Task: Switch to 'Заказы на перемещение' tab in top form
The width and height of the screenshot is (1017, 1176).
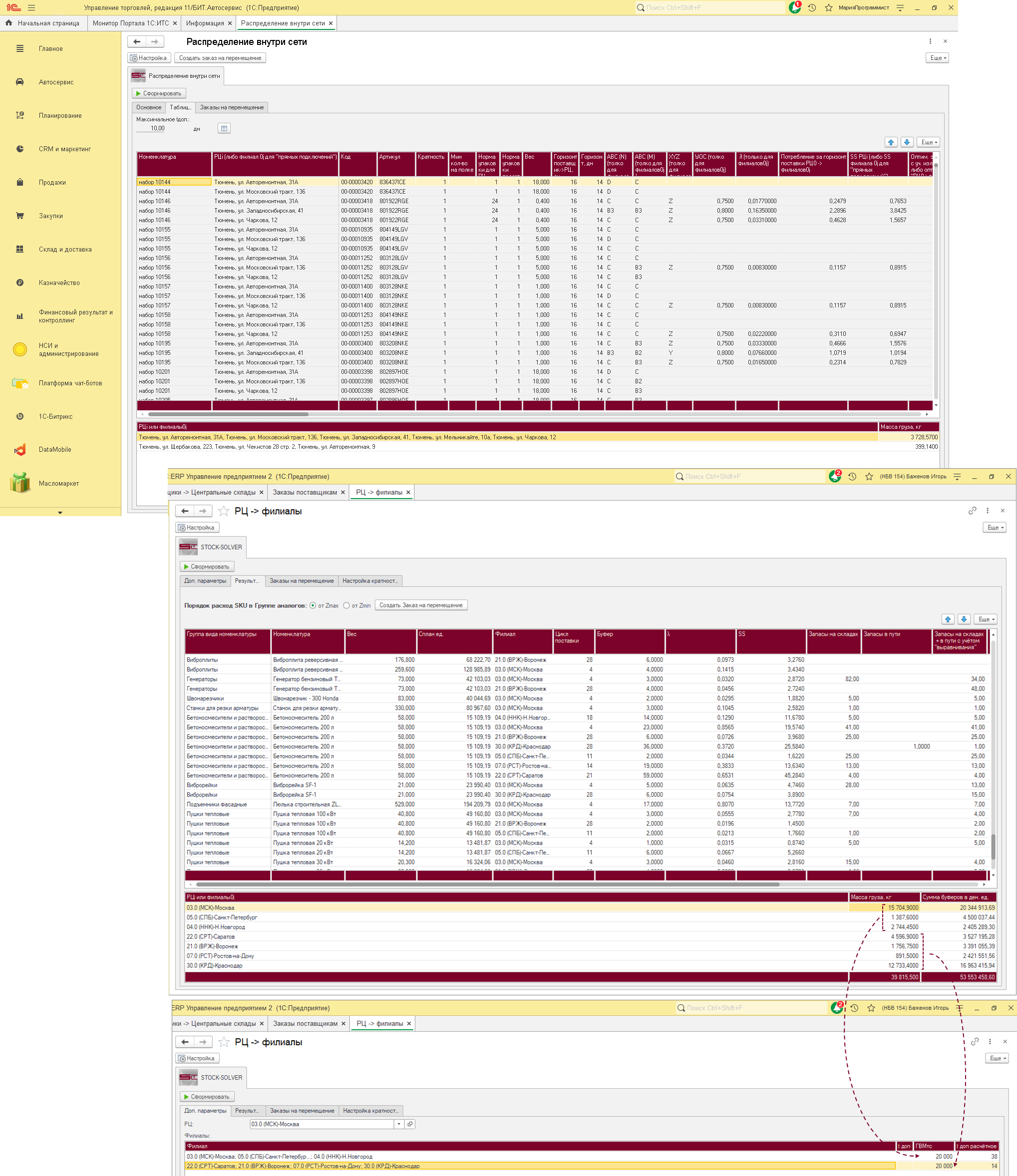Action: tap(232, 107)
